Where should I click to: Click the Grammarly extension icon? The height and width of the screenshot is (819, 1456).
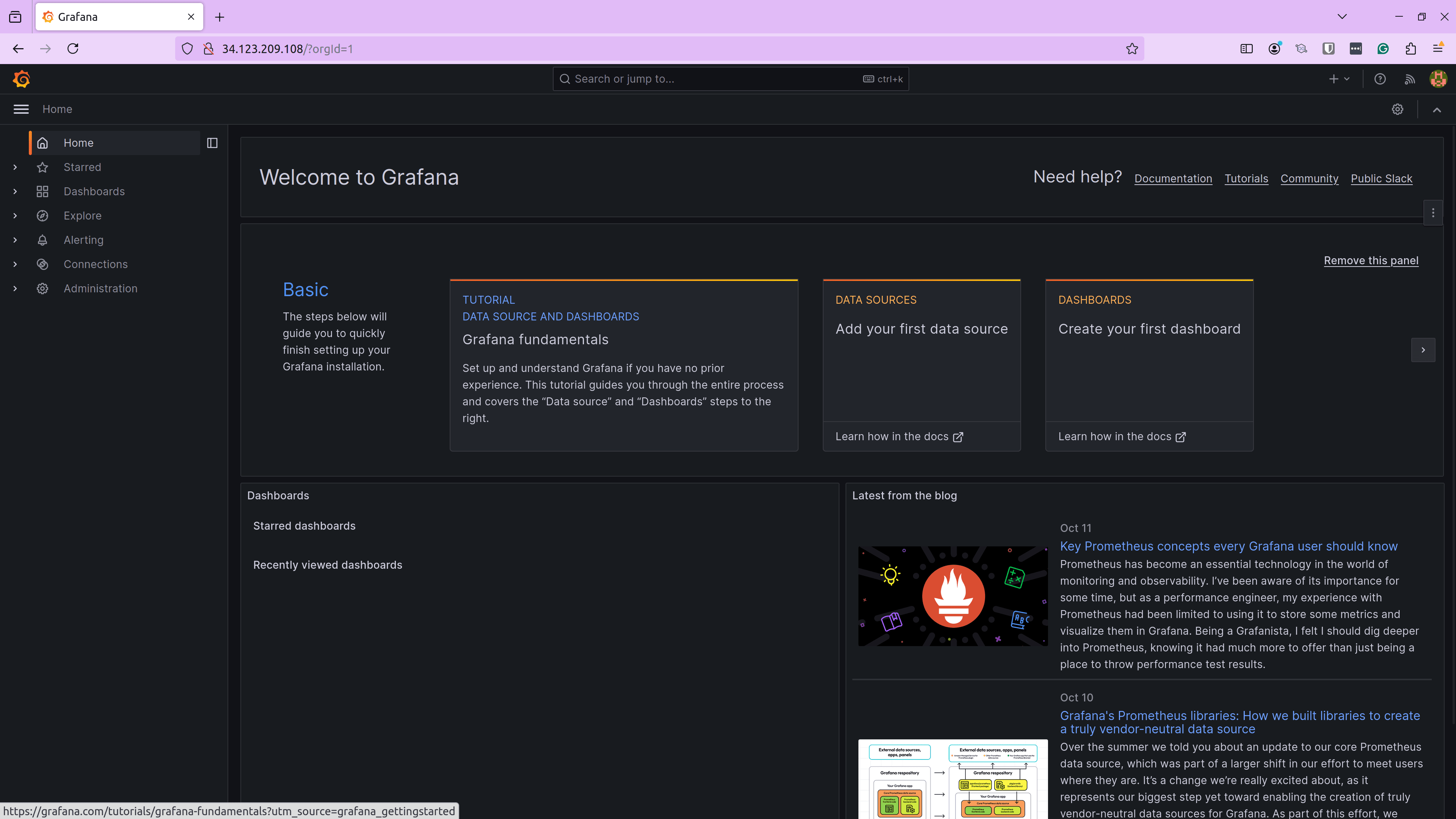(1382, 49)
